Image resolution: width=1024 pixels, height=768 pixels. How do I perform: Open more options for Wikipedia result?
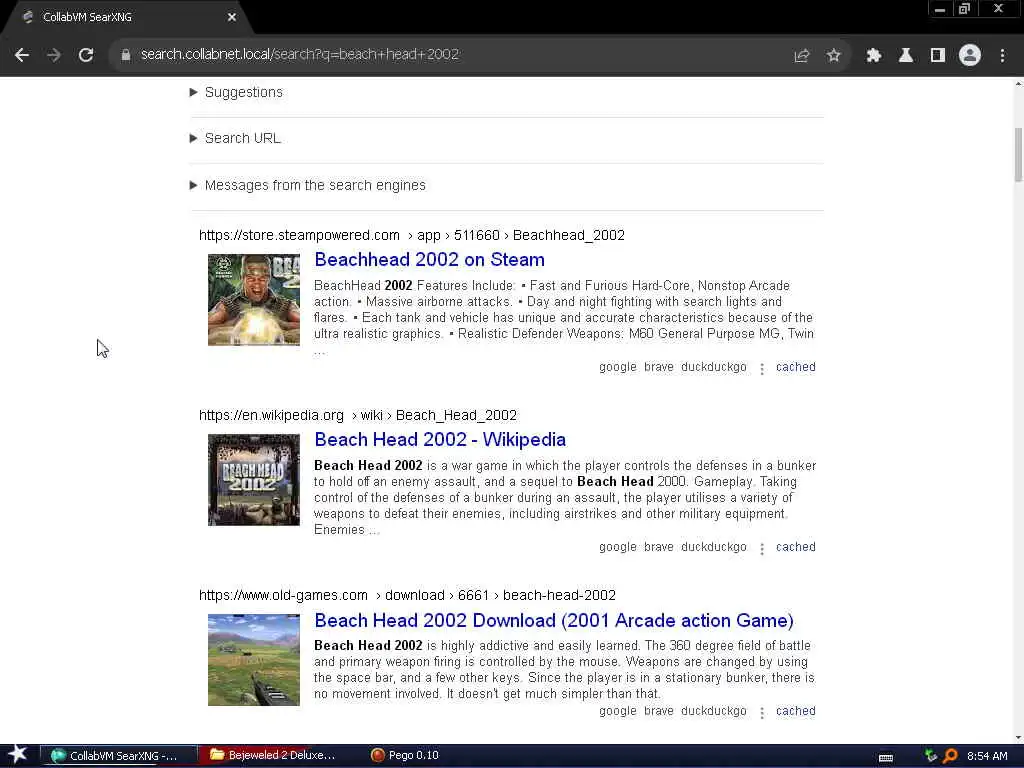(761, 549)
